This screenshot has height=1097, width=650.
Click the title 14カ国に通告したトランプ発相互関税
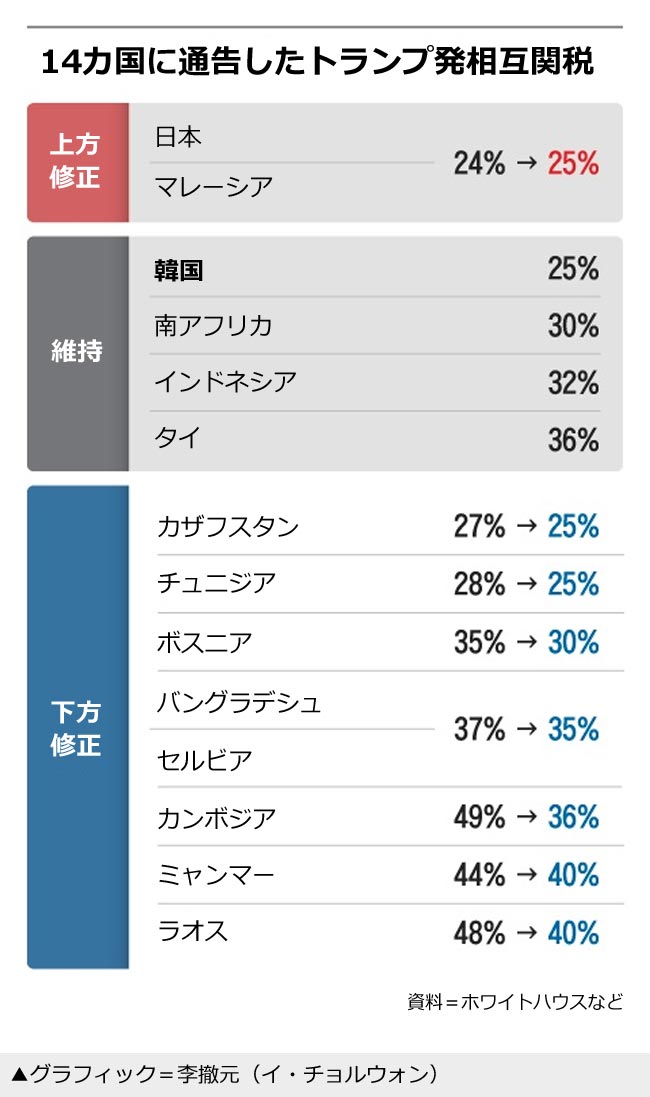[x=318, y=62]
